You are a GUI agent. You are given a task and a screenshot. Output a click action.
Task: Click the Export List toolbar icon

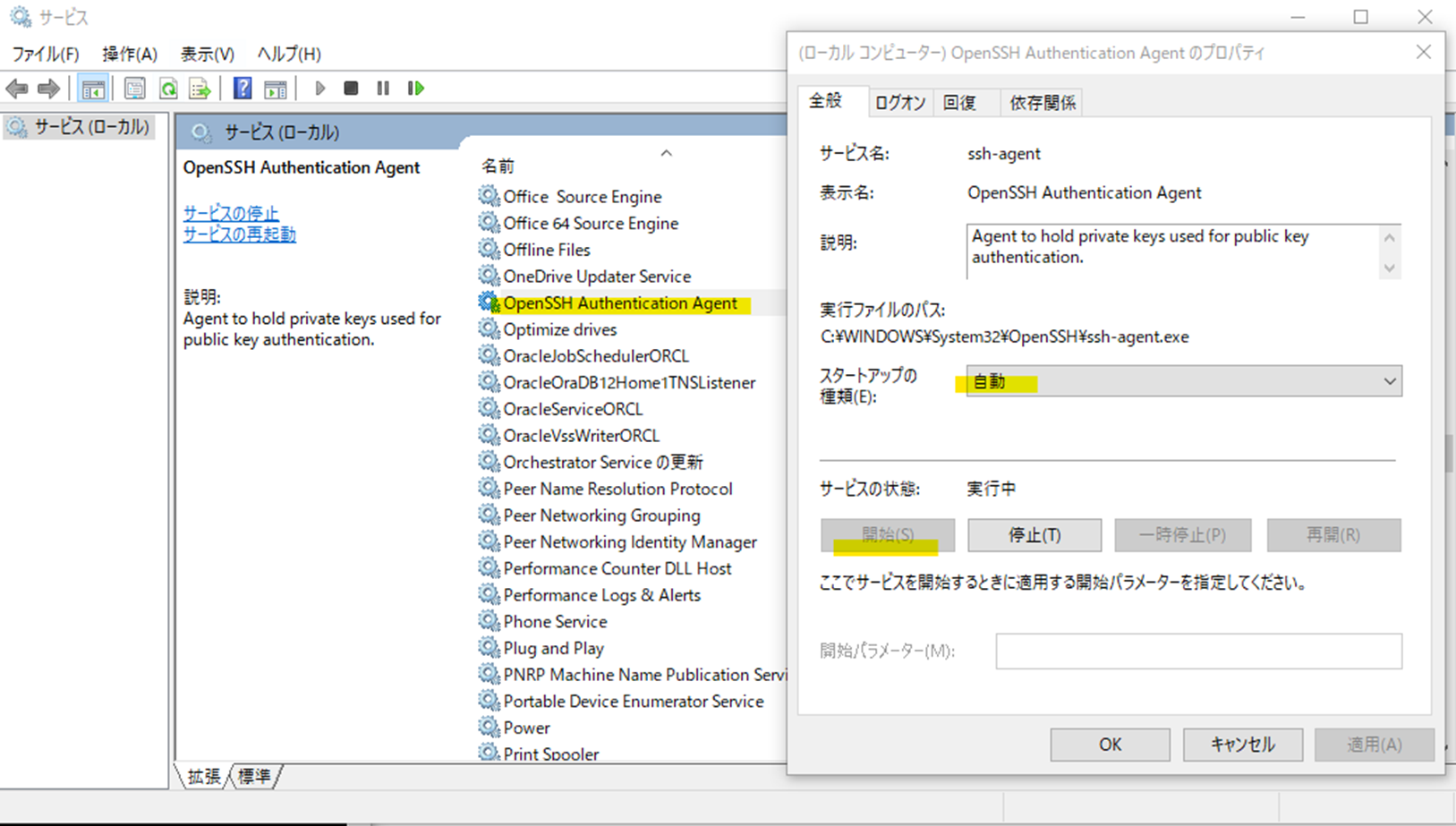pyautogui.click(x=200, y=88)
